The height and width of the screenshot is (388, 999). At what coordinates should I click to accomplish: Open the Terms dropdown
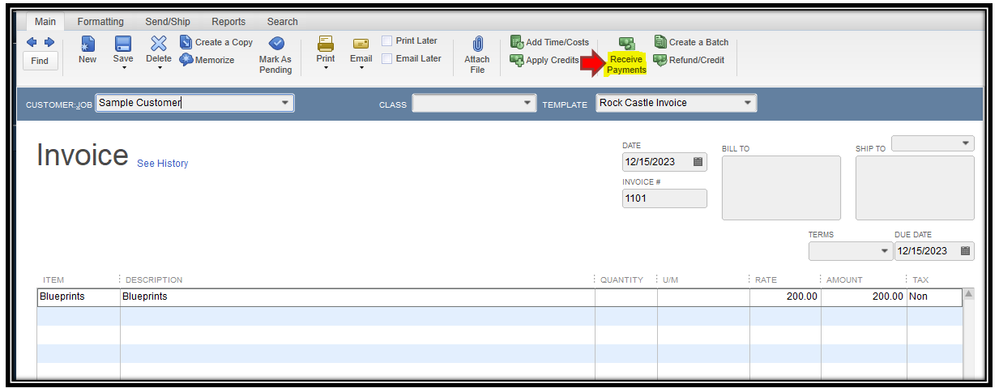885,251
